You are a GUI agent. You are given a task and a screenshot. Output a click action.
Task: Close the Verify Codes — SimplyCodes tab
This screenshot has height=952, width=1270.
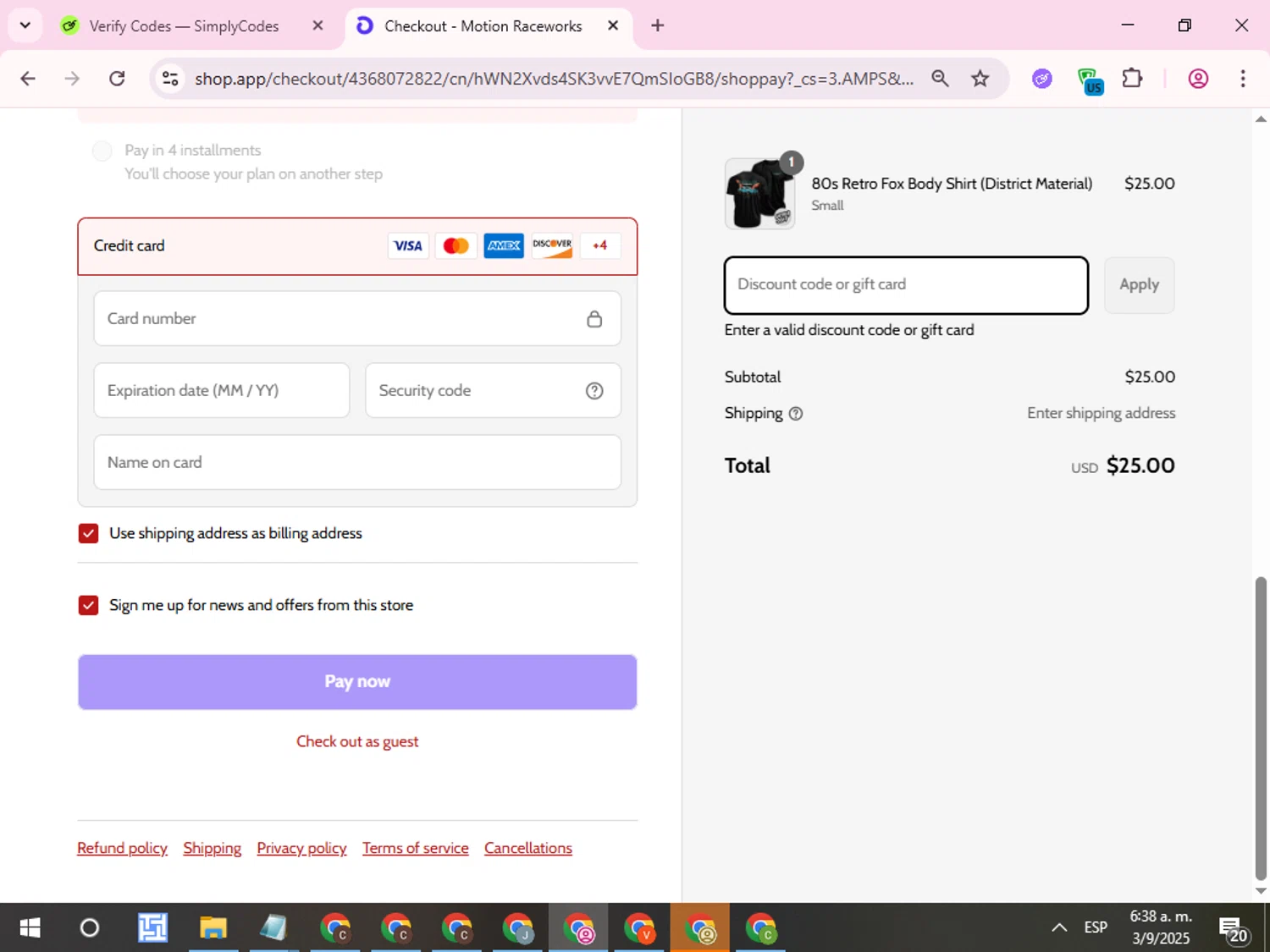(317, 25)
